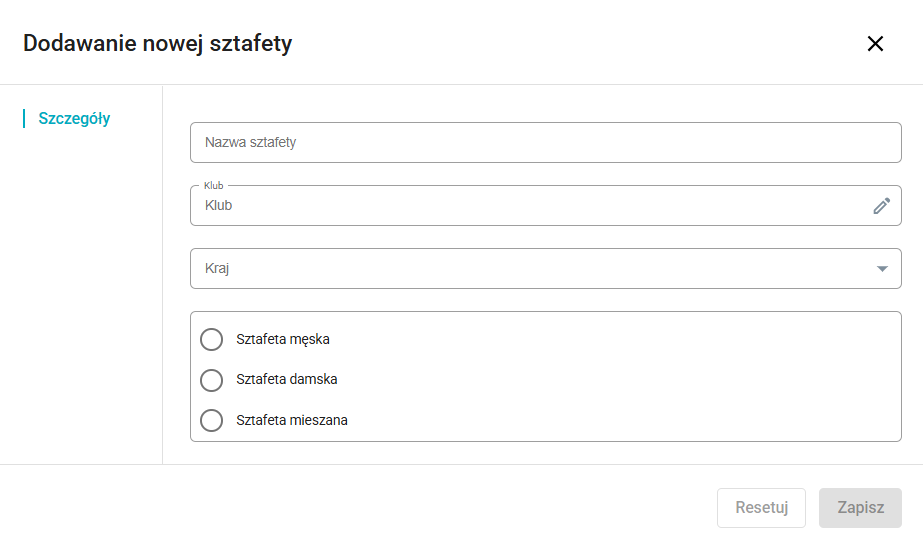Click the Kraj placeholder text

pyautogui.click(x=217, y=269)
